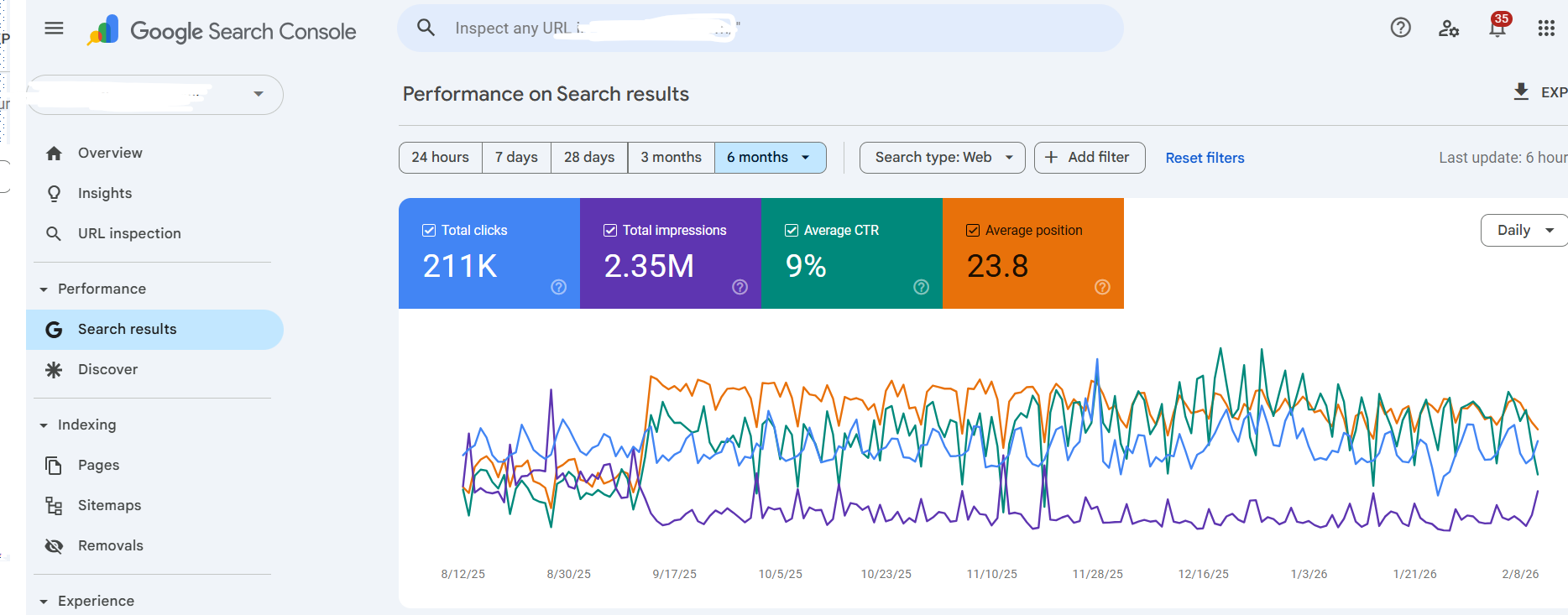Click the Export download icon

pyautogui.click(x=1520, y=91)
